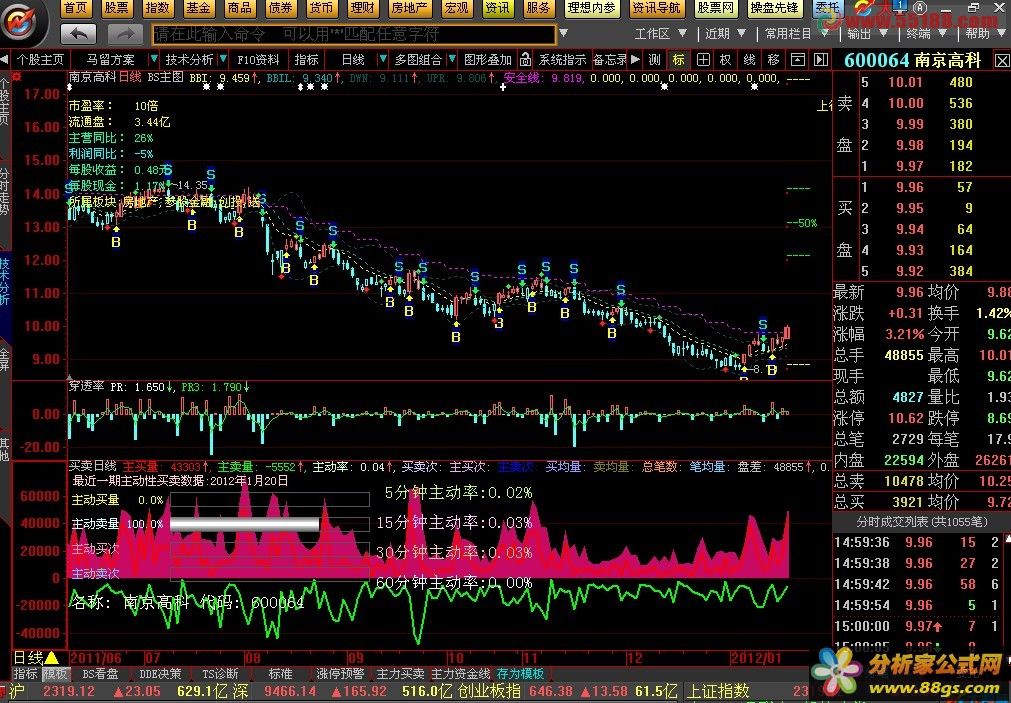
Task: Open 备忘录 in the chart toolbar
Action: 609,60
